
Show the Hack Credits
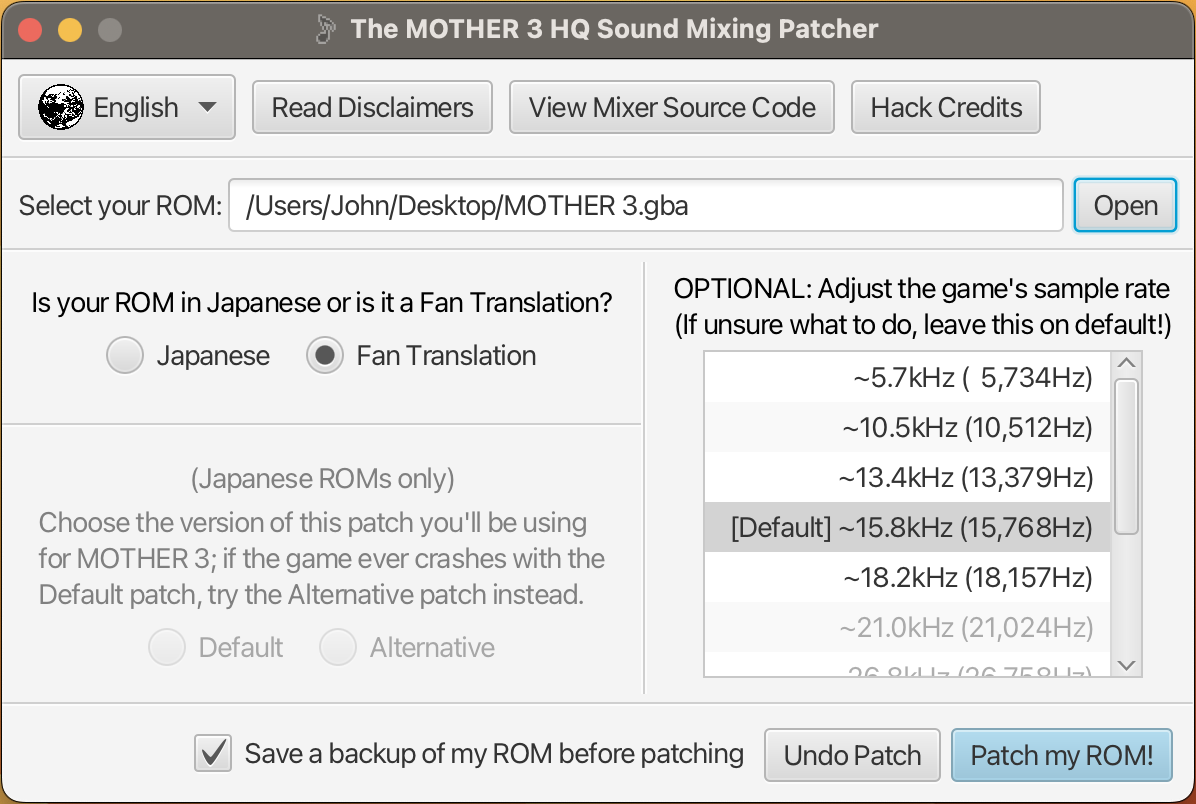pyautogui.click(x=946, y=108)
